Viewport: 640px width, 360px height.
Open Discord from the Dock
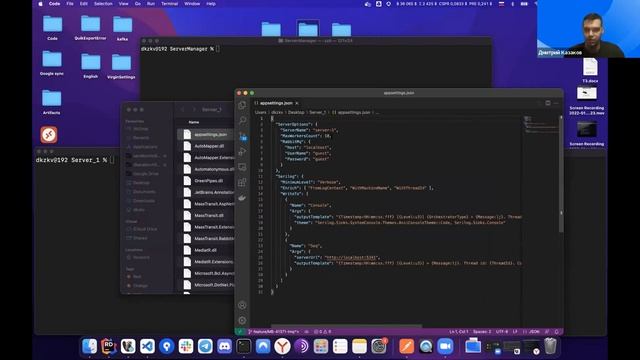coord(224,346)
